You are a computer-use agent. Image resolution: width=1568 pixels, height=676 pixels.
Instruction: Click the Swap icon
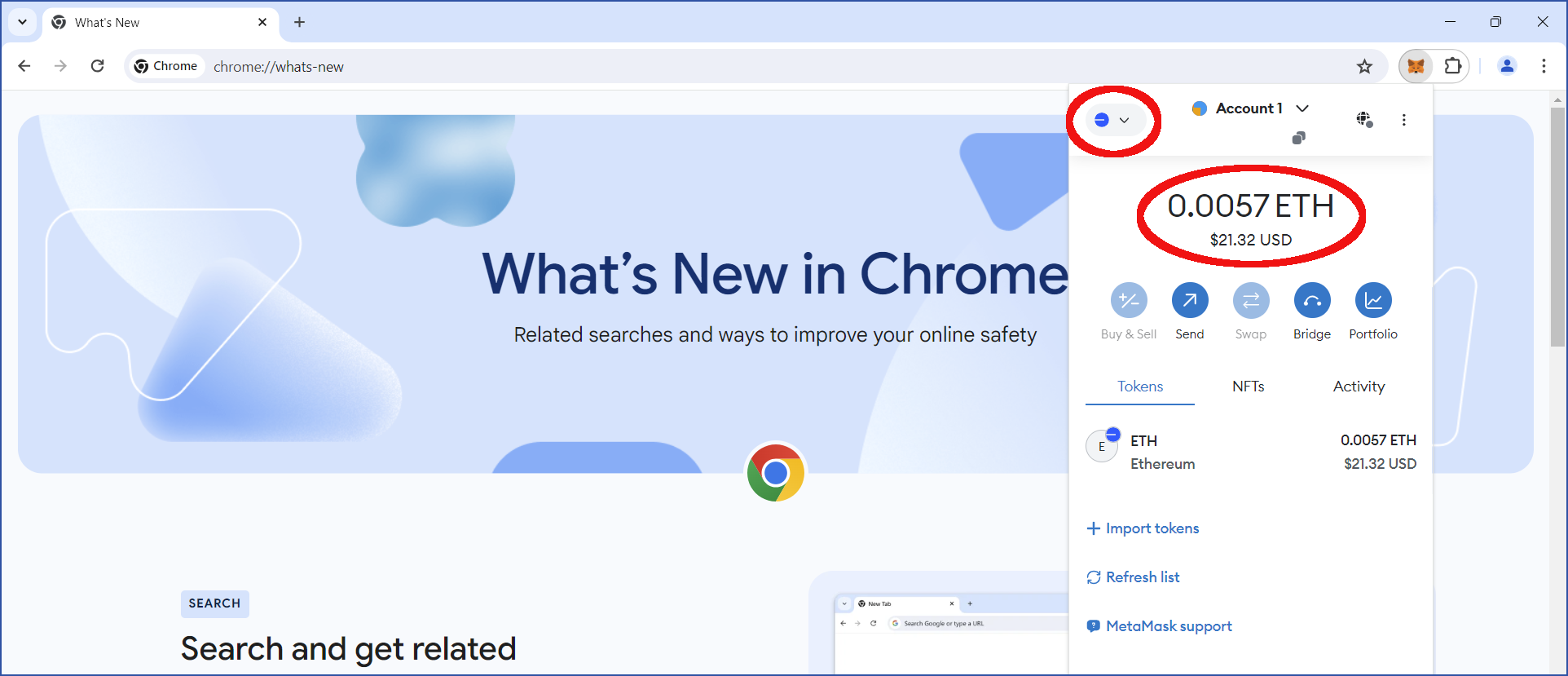pyautogui.click(x=1251, y=301)
